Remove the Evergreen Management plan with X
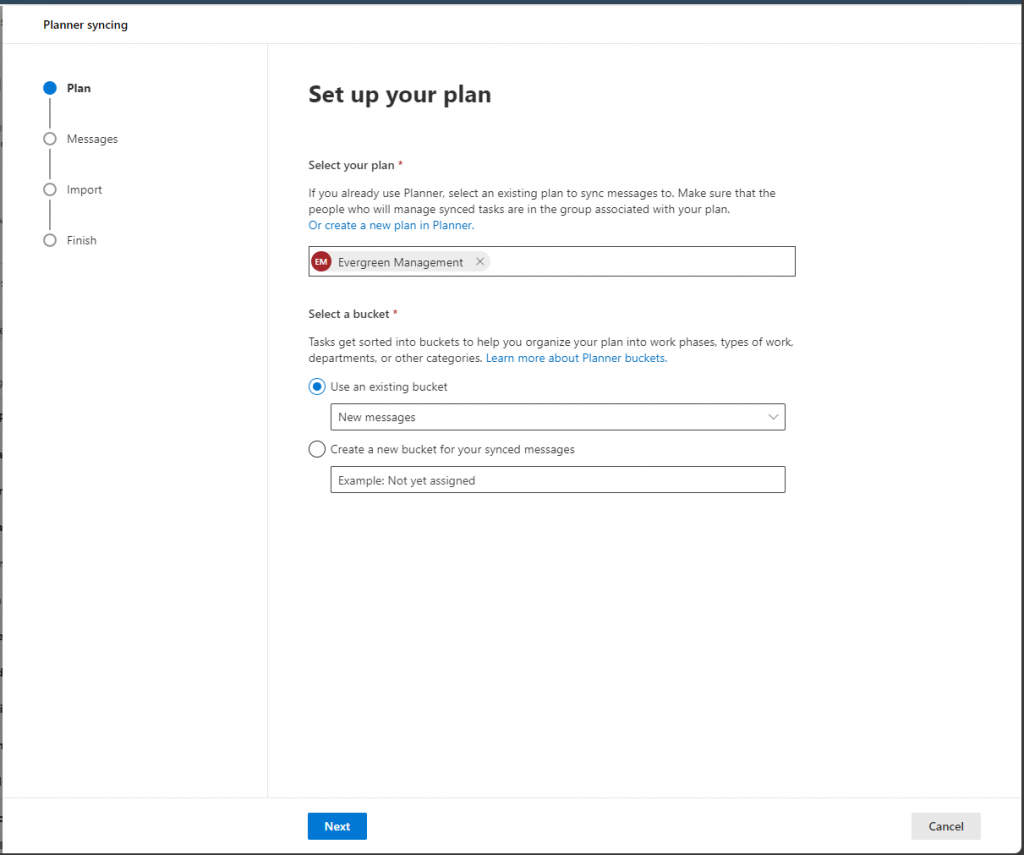Screen dimensions: 1024x855 (480, 262)
